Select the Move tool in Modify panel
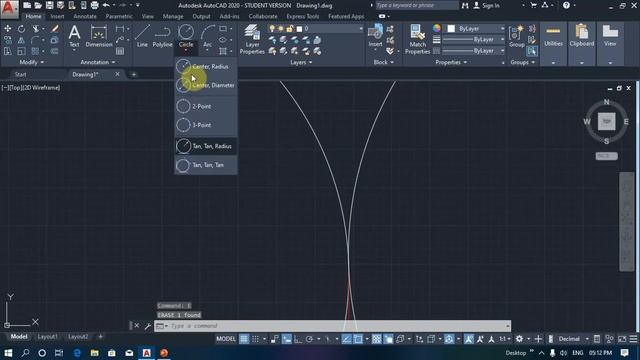This screenshot has width=640, height=360. click(7, 29)
